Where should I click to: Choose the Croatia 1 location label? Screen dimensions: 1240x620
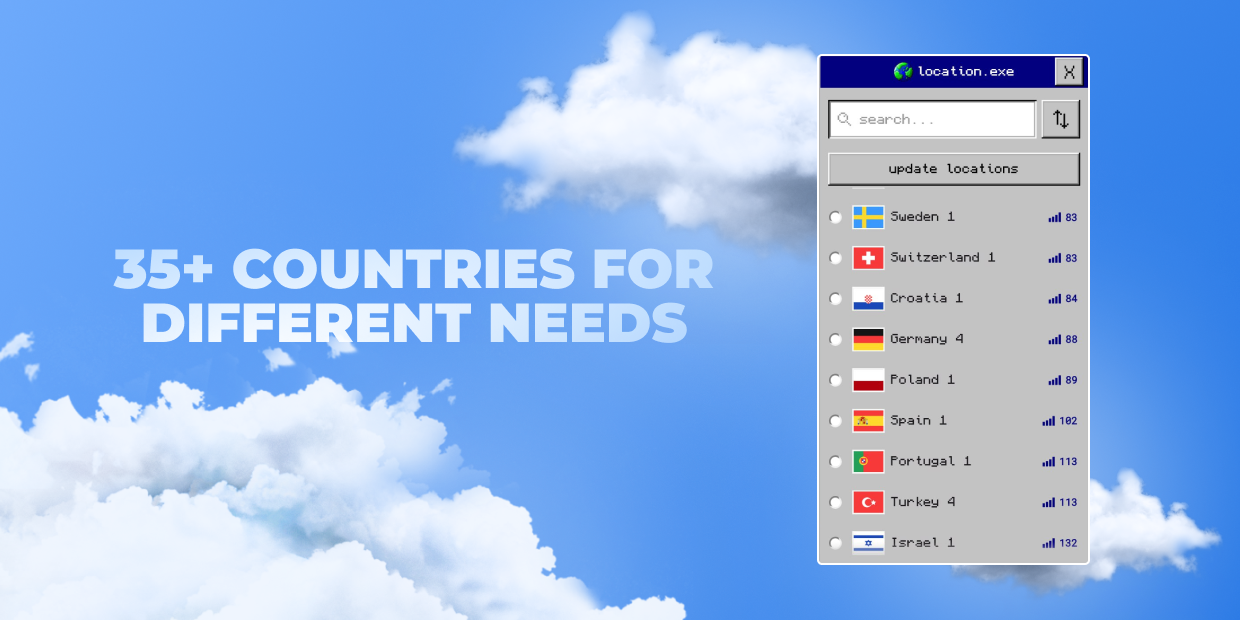coord(926,298)
